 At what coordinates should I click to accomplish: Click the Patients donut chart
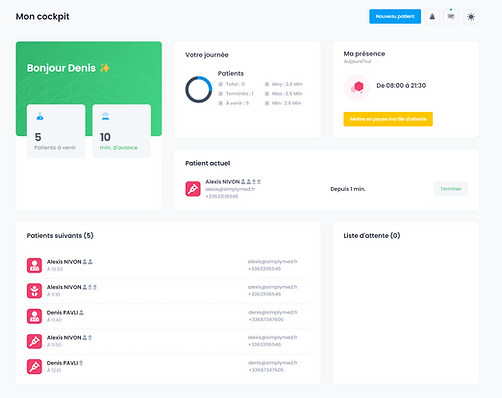tap(199, 89)
